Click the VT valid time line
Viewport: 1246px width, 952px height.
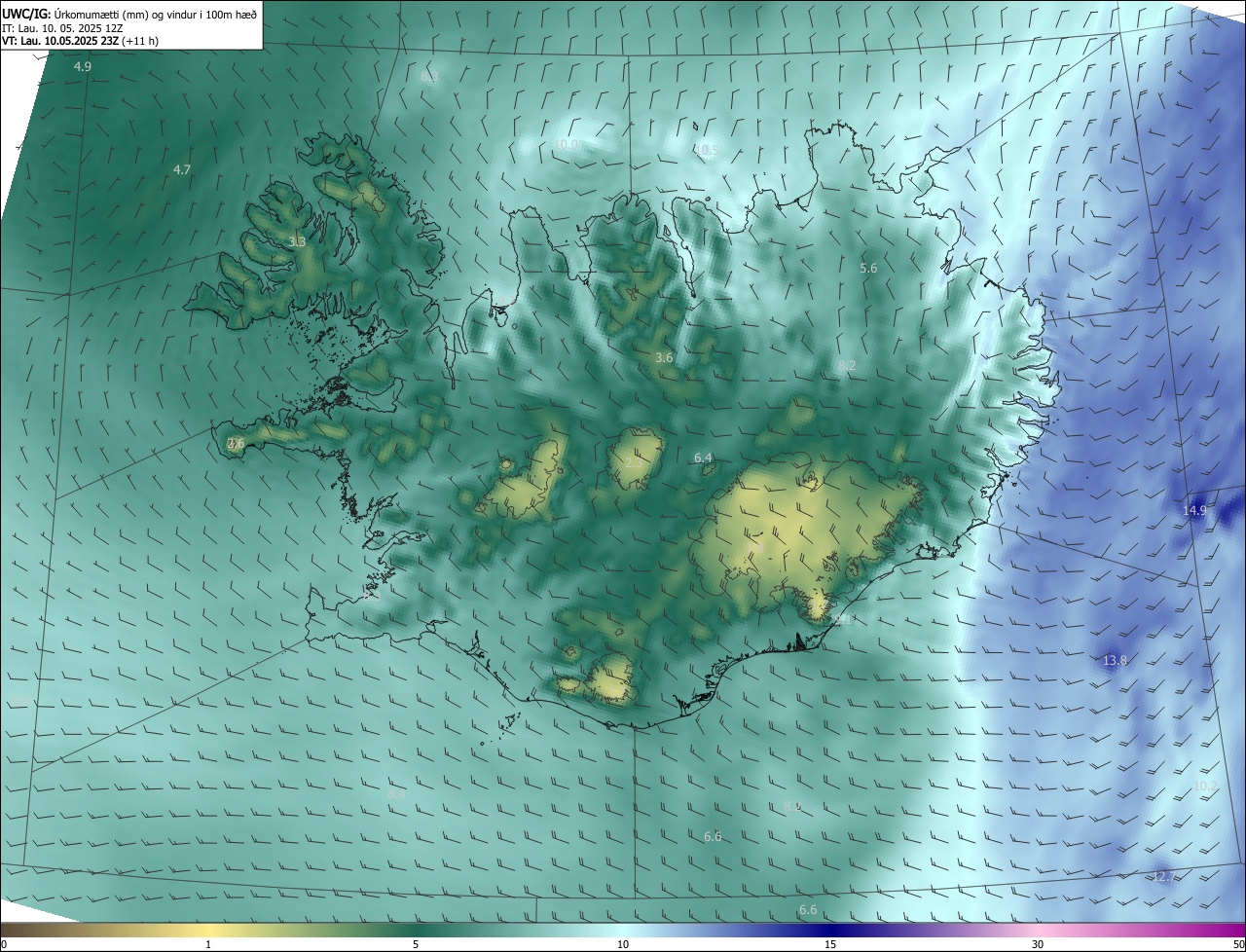[x=80, y=41]
